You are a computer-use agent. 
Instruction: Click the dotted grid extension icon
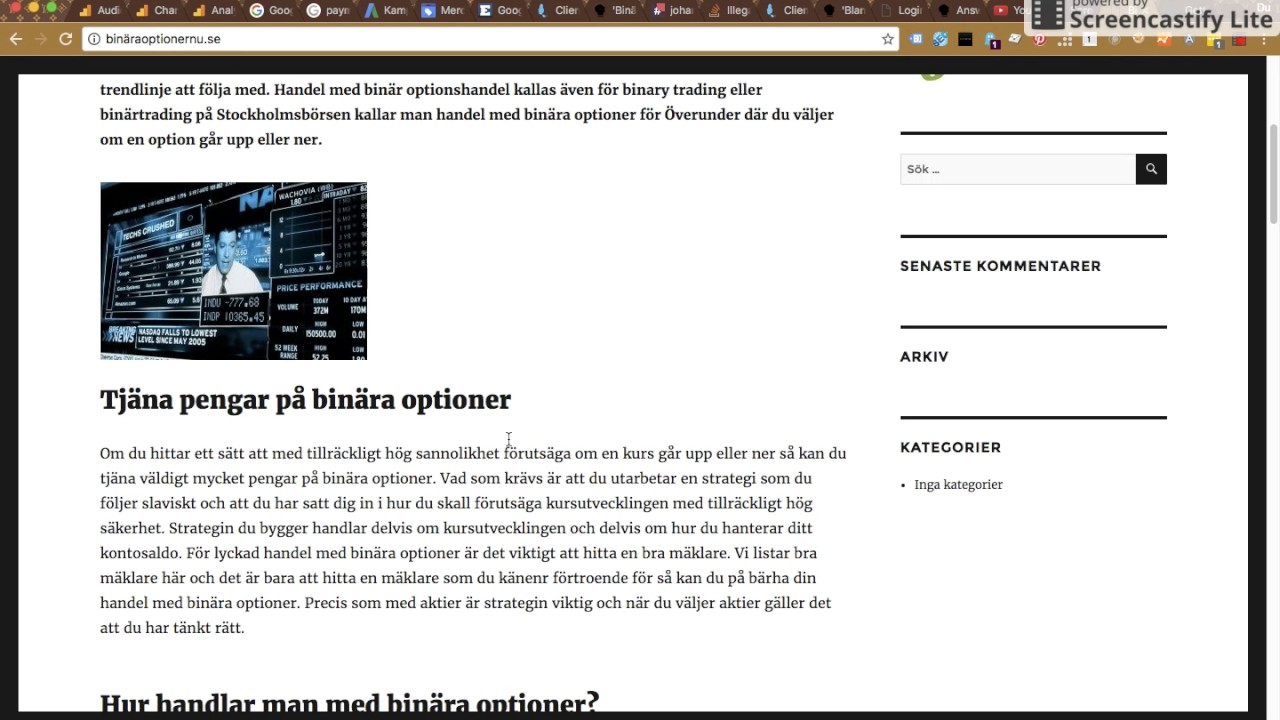pos(1064,41)
